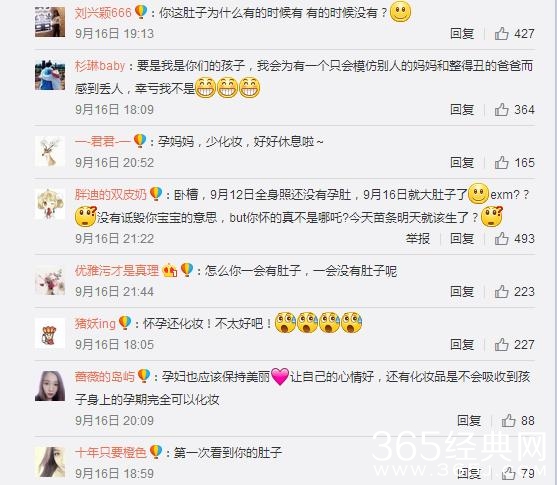Like 蔷薇的岛屿's comment with 88 likes
Screen dimensions: 557x485
(508, 420)
